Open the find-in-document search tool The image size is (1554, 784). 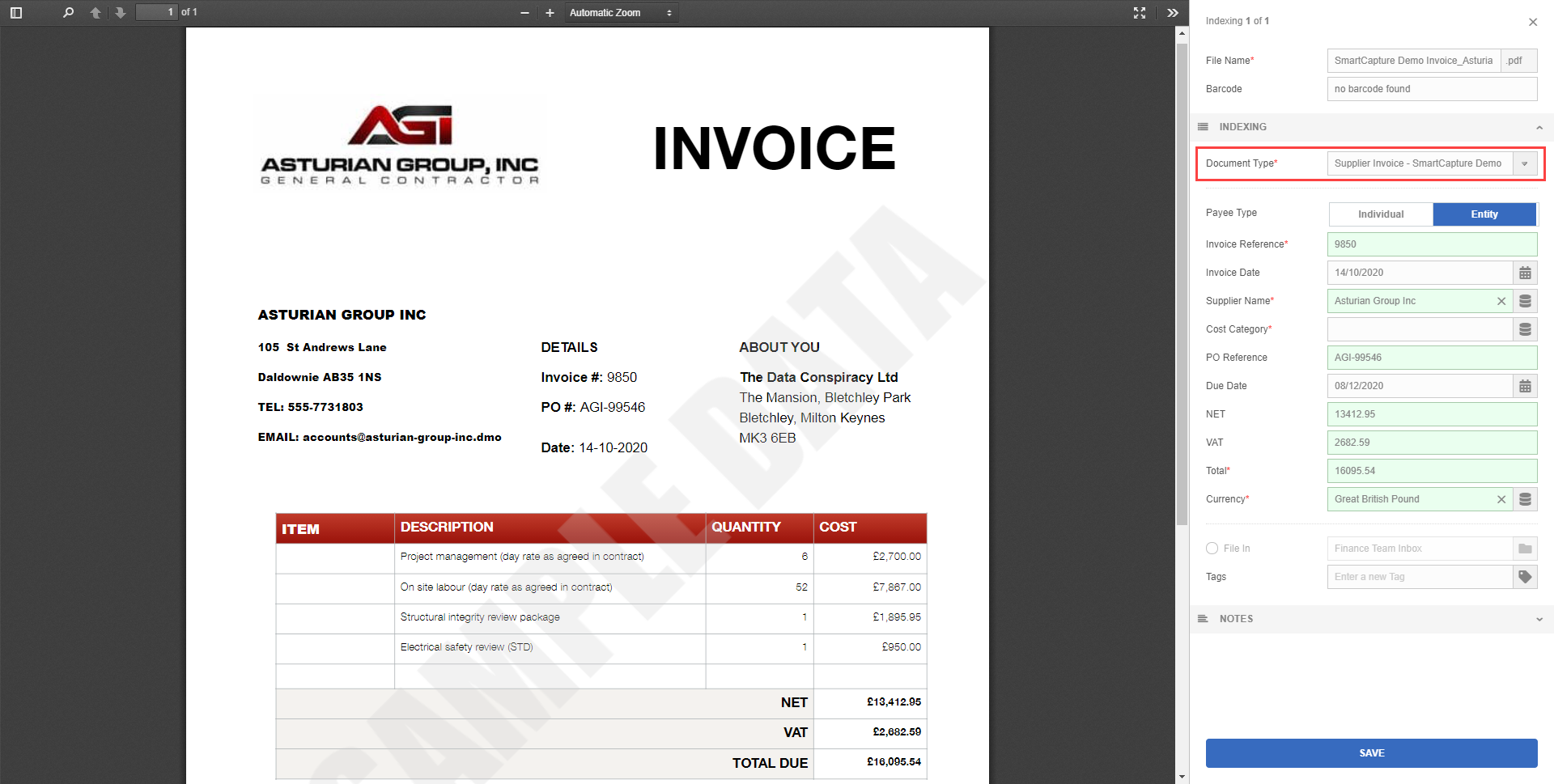pos(69,12)
